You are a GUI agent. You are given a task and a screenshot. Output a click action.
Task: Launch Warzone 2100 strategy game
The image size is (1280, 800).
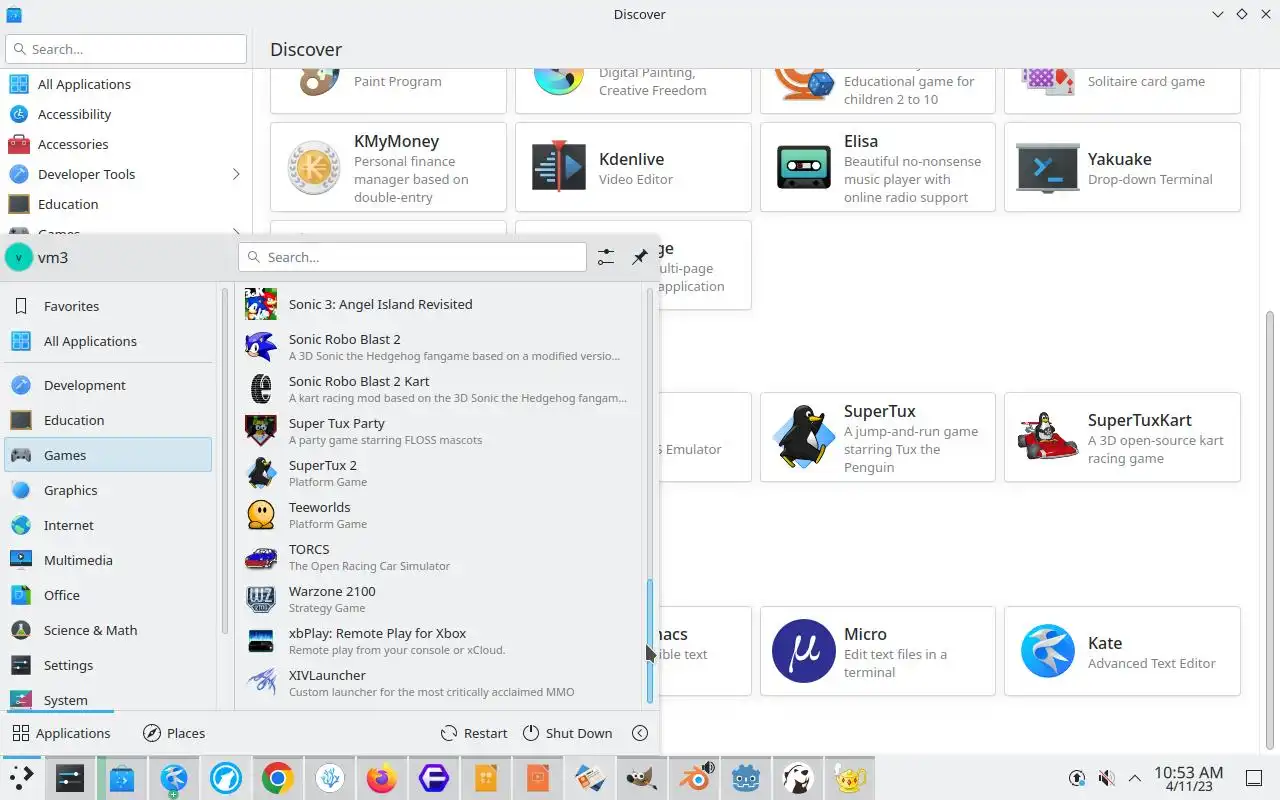440,598
